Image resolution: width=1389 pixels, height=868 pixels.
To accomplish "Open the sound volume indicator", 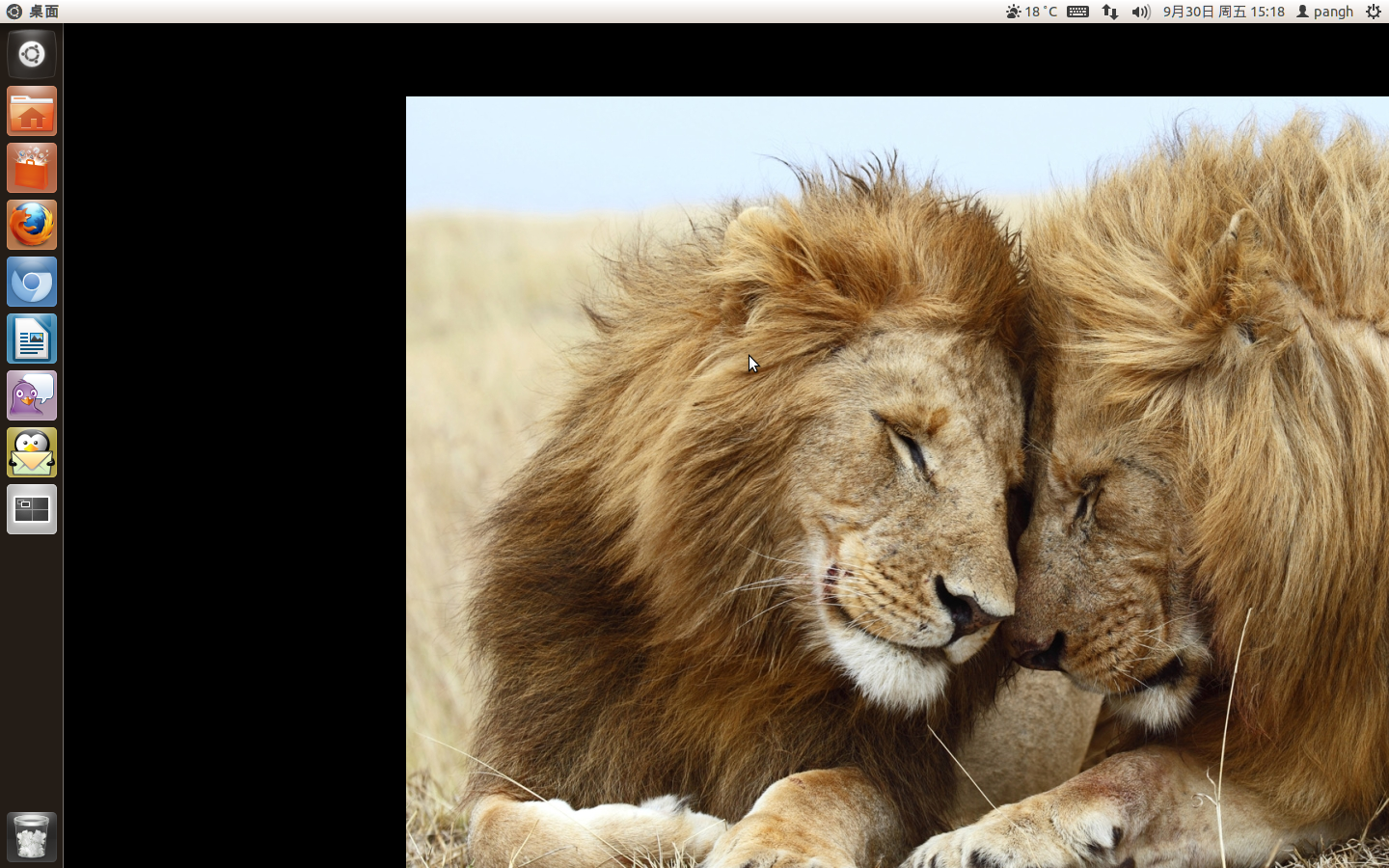I will [1141, 12].
